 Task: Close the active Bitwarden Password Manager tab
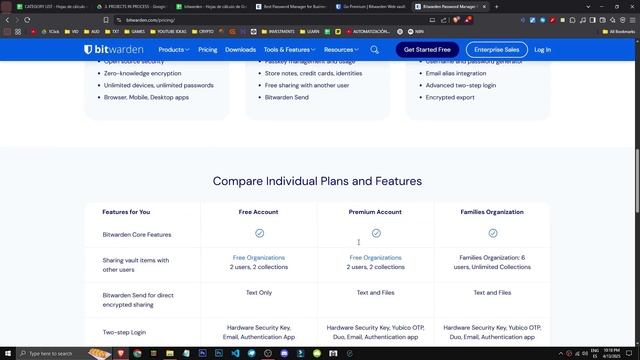[x=484, y=7]
